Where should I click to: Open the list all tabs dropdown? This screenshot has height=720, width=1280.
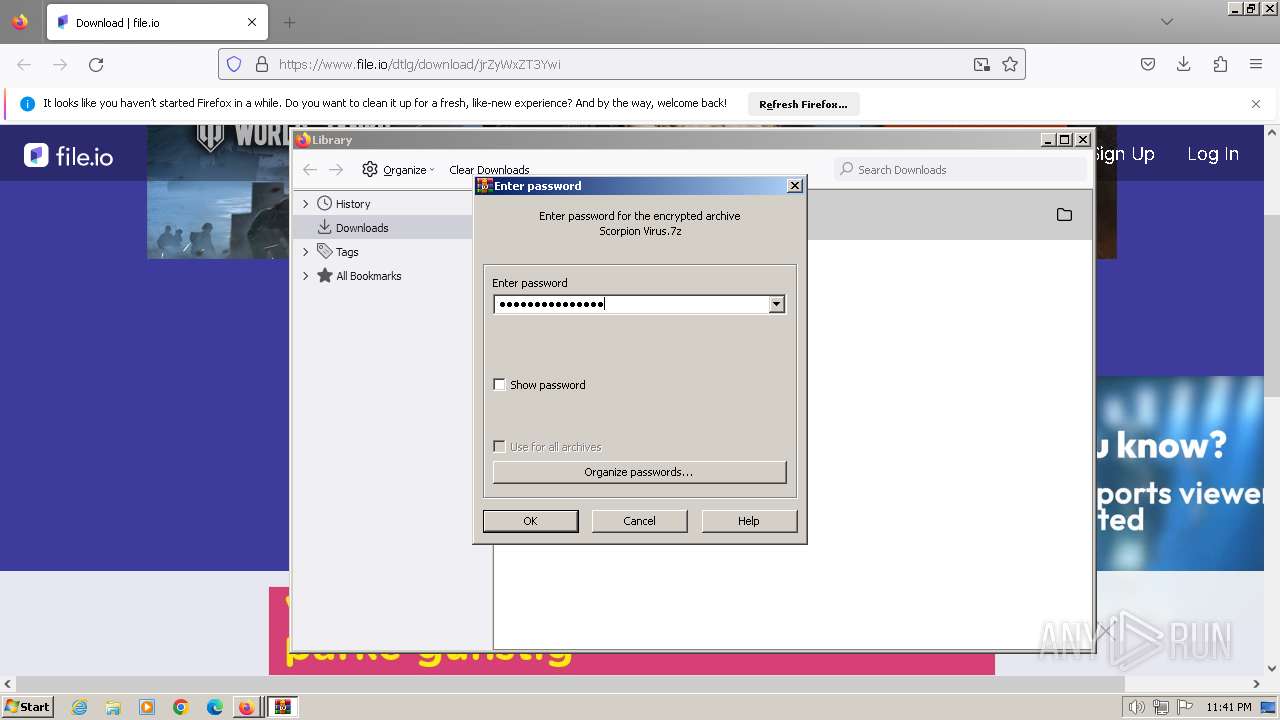click(x=1167, y=22)
